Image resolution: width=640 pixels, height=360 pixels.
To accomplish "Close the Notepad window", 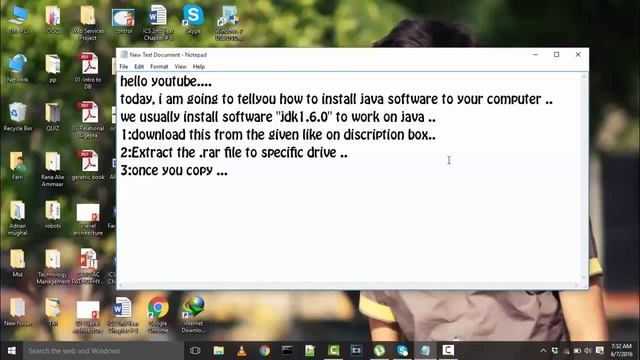I will point(578,54).
